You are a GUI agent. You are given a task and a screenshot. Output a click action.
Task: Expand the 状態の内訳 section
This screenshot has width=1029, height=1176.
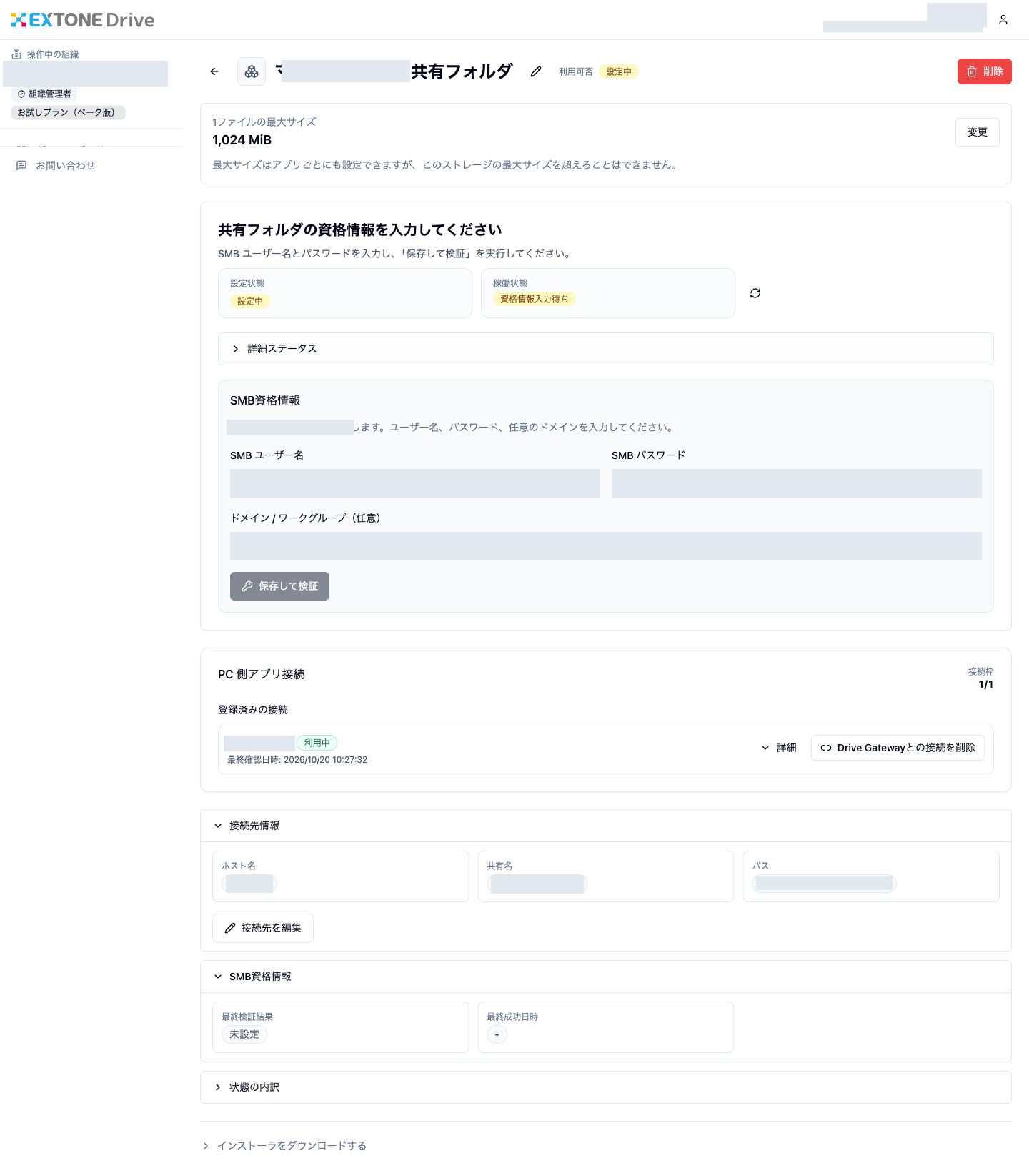(x=606, y=1087)
